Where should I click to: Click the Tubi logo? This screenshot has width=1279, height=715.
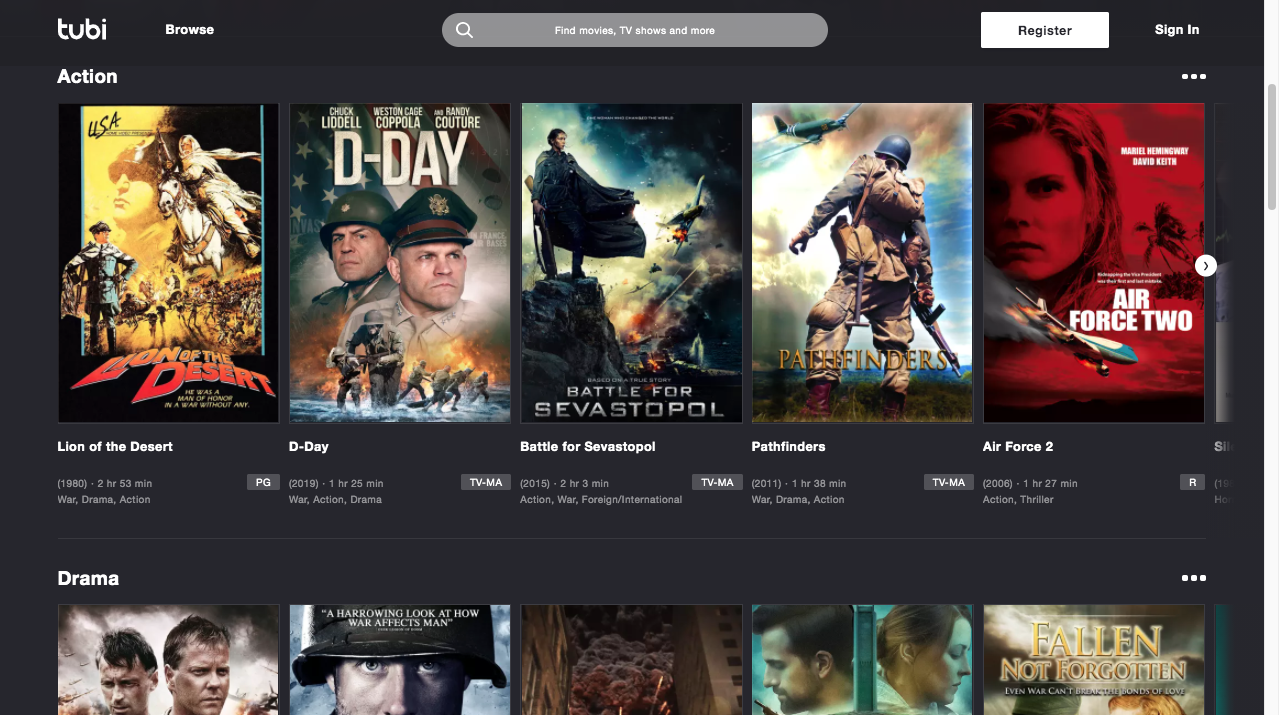click(81, 29)
